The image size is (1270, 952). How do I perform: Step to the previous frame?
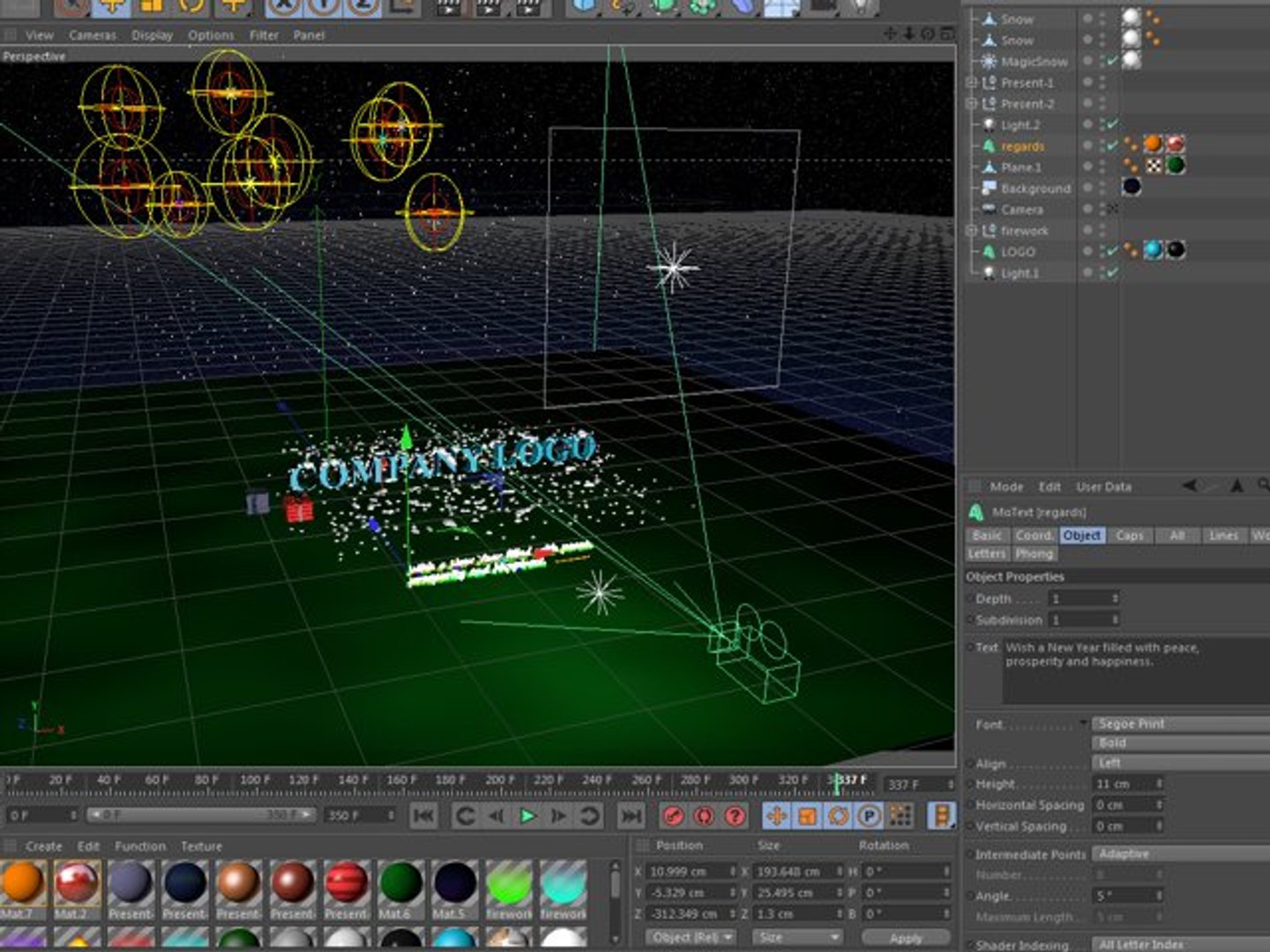[x=497, y=816]
